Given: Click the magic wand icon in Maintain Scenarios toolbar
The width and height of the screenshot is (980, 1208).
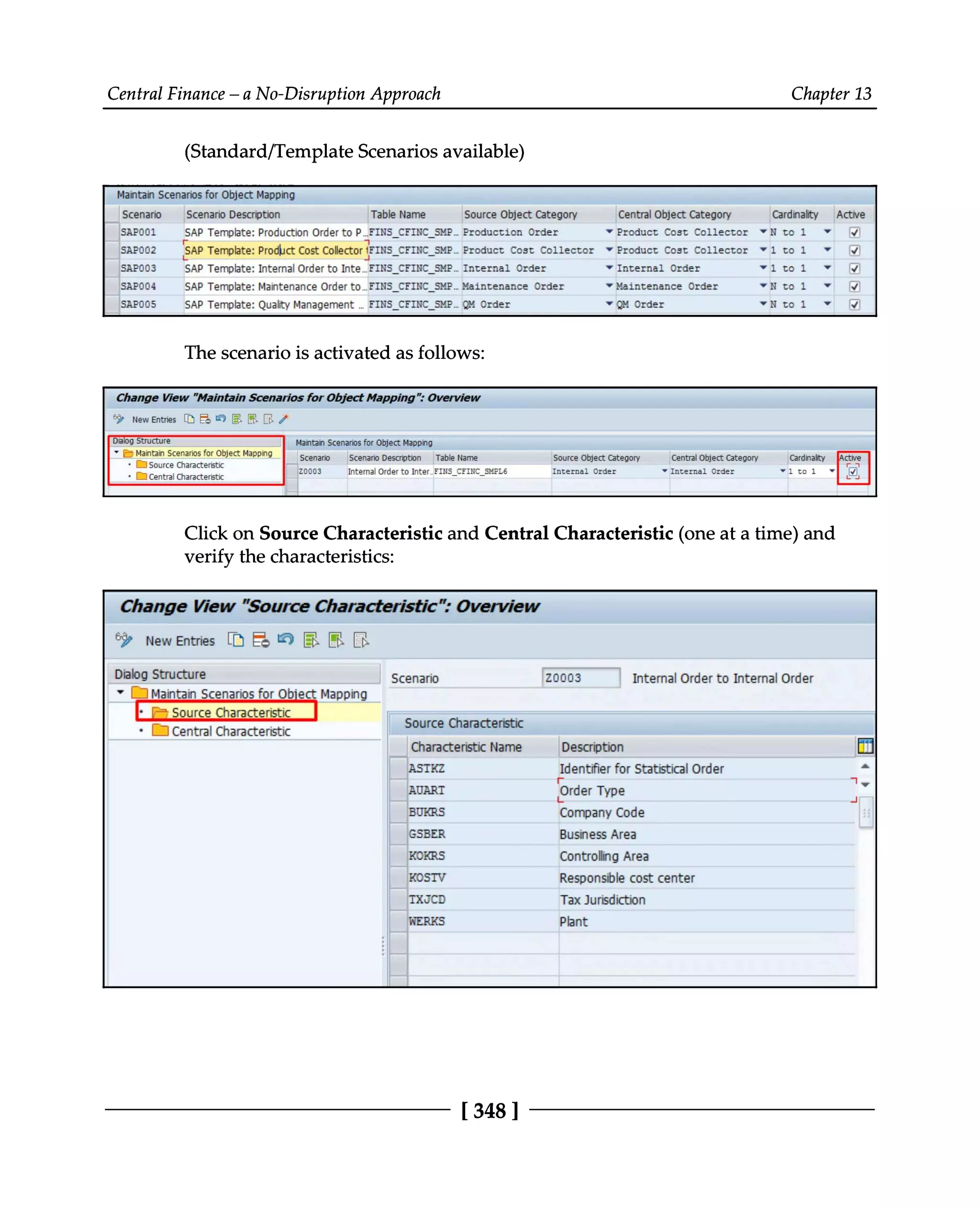Looking at the screenshot, I should [284, 419].
